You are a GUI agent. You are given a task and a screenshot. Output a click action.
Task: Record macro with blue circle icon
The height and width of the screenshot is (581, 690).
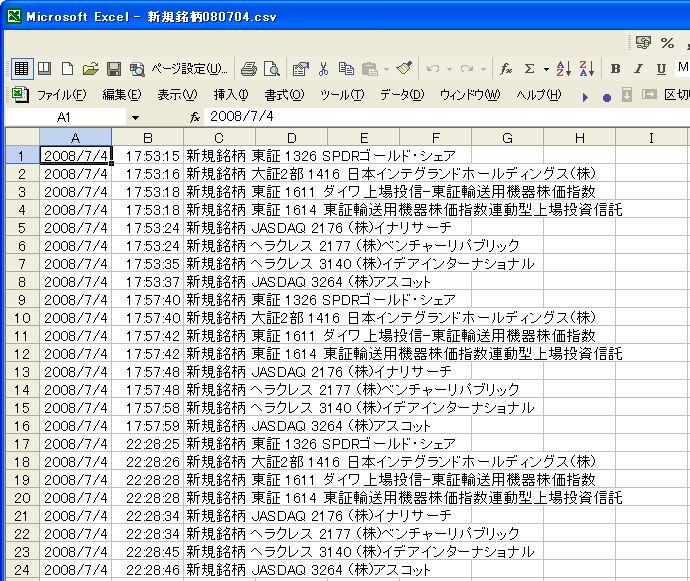[607, 97]
